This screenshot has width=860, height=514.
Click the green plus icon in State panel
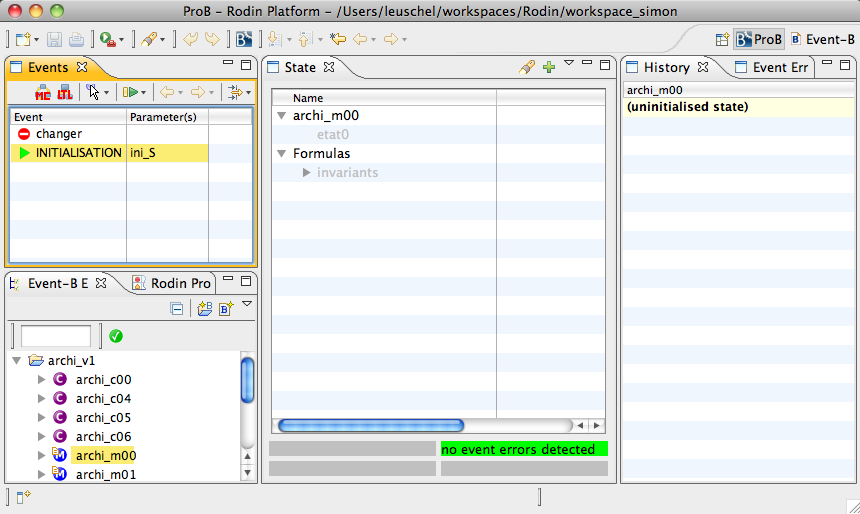[x=548, y=67]
